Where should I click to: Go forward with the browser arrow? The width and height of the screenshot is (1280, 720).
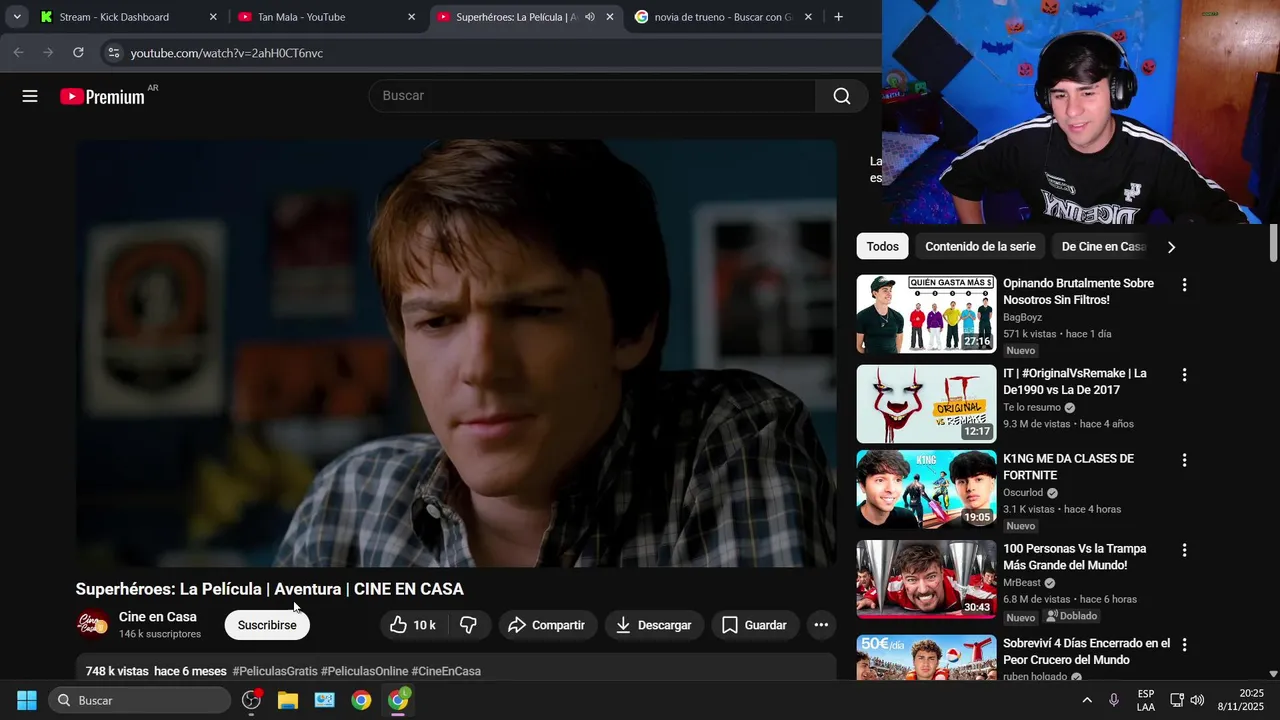47,53
